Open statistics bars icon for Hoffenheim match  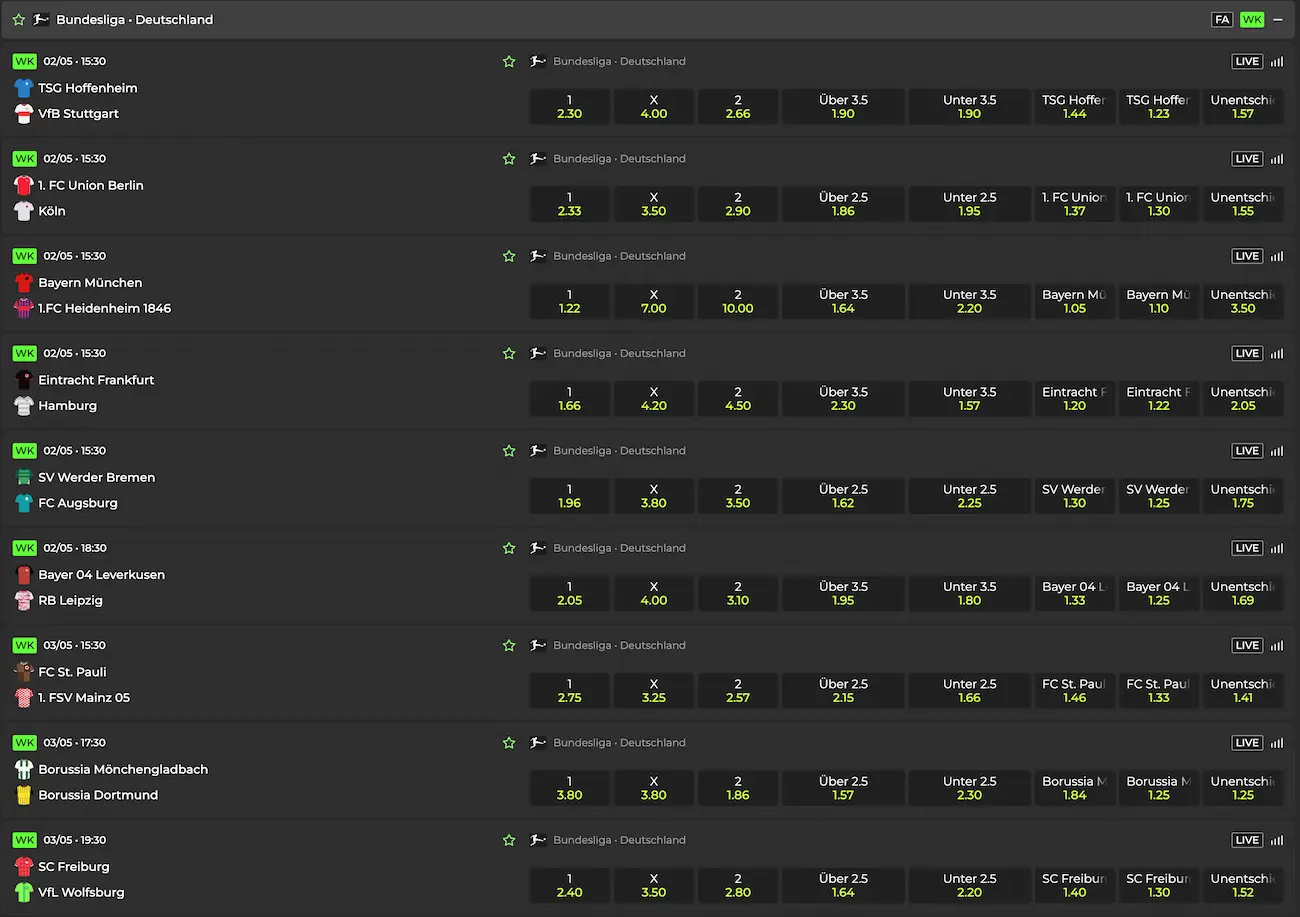pyautogui.click(x=1277, y=62)
